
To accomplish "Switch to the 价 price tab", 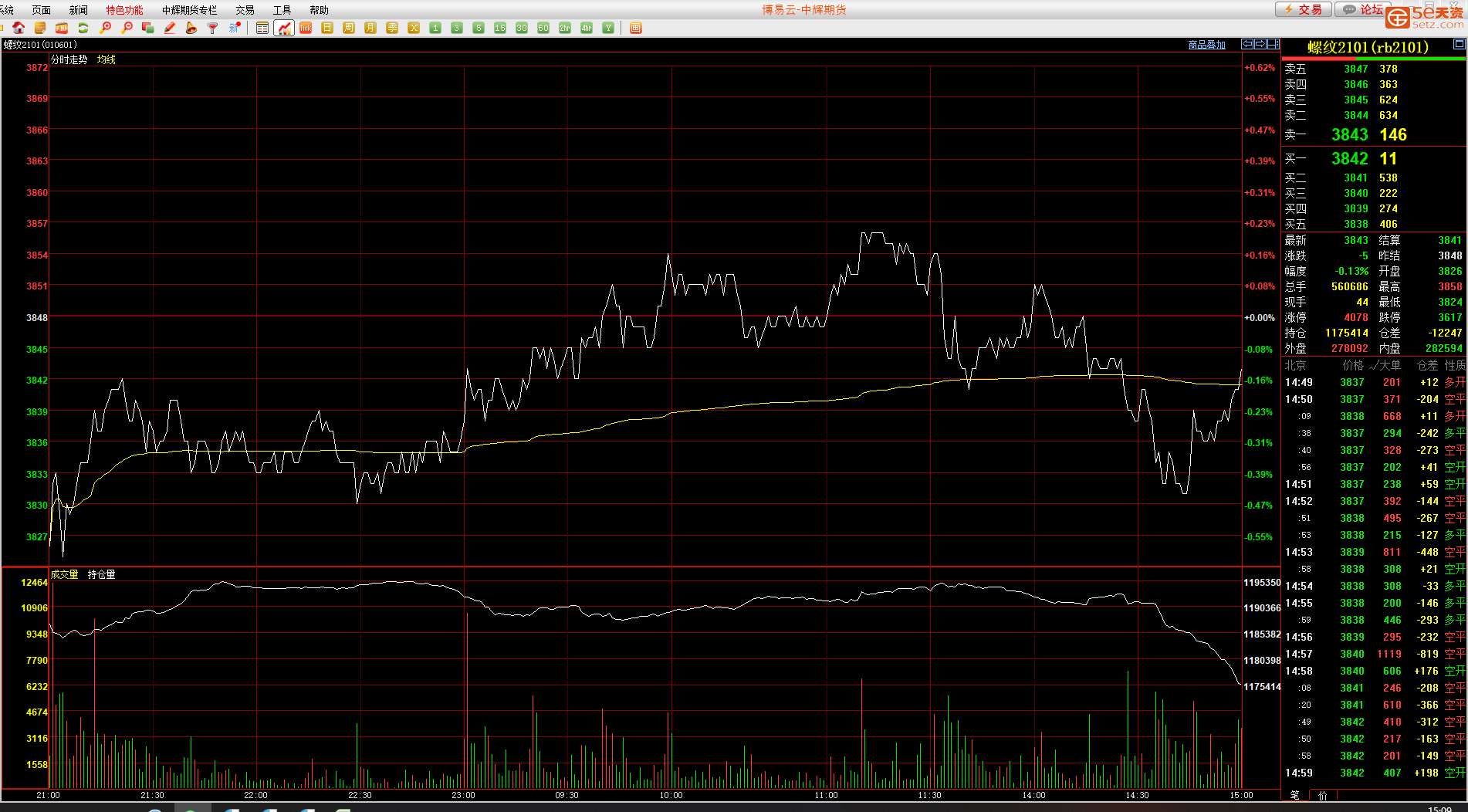I will coord(1323,795).
